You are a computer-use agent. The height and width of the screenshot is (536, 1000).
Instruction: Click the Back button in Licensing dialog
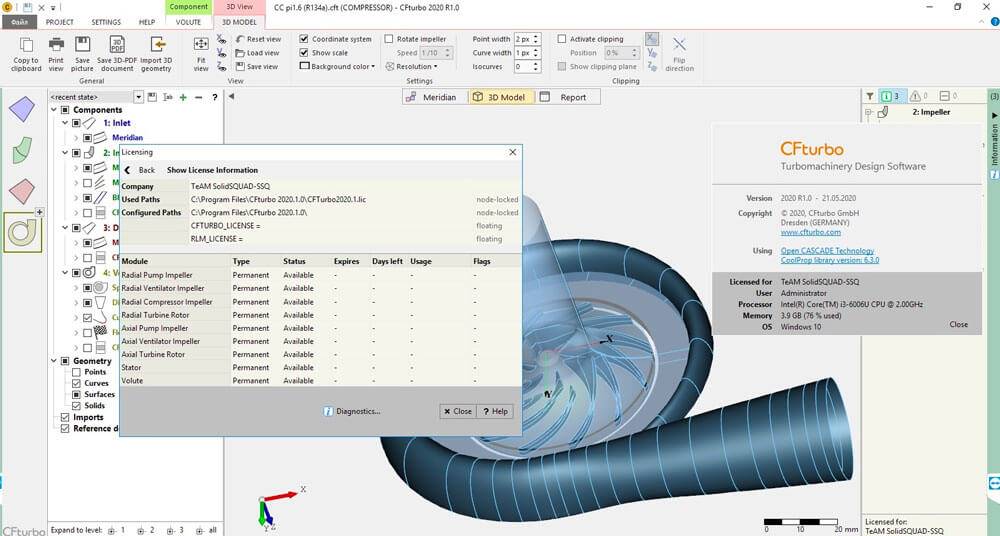click(139, 170)
